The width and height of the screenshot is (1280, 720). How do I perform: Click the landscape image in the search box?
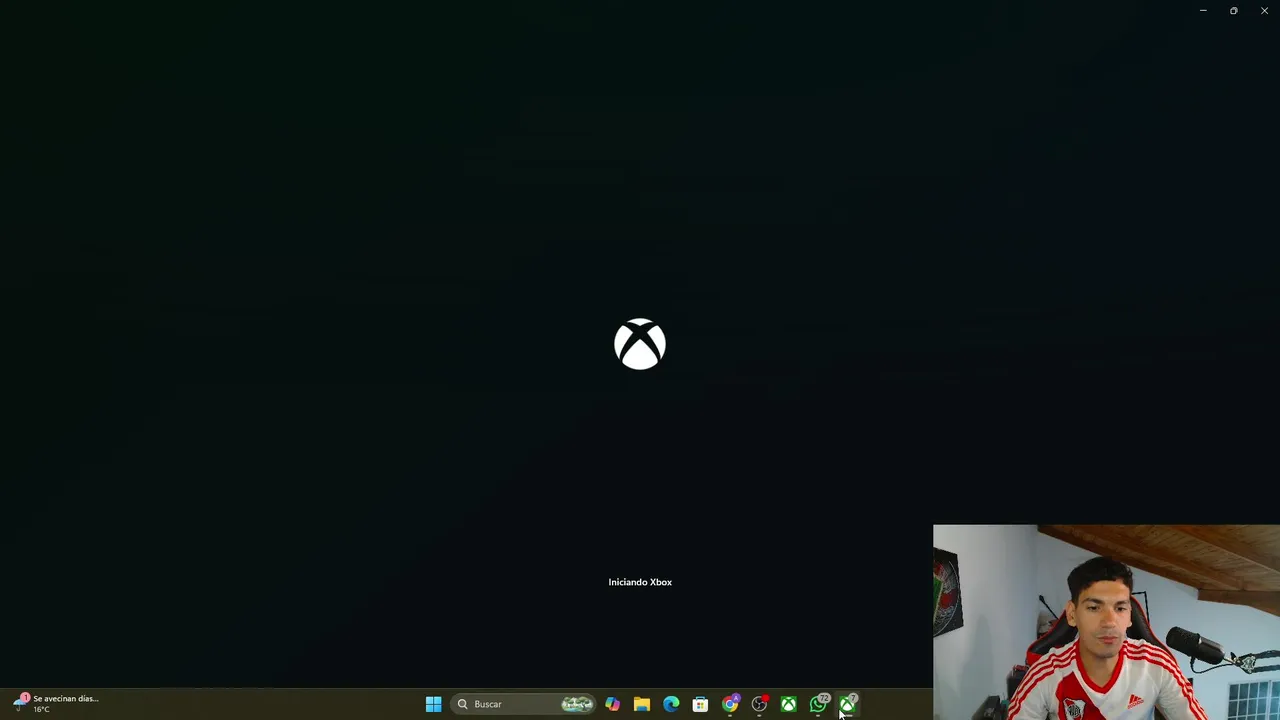(x=577, y=704)
